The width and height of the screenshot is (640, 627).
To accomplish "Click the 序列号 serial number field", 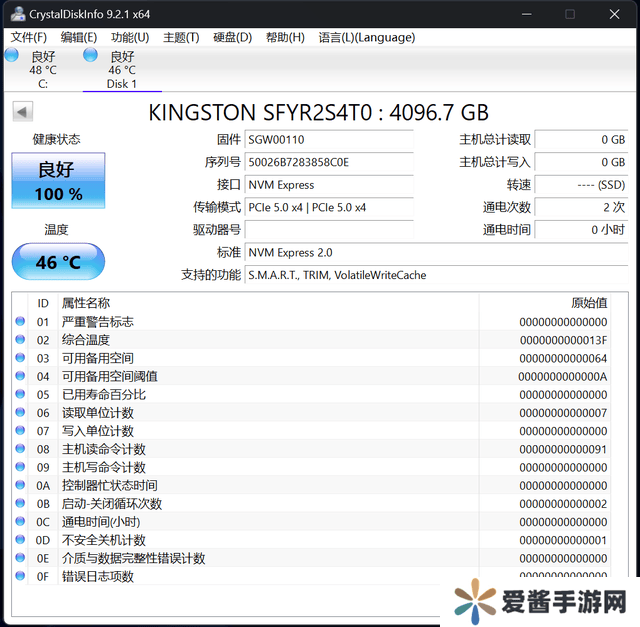I will pyautogui.click(x=328, y=162).
